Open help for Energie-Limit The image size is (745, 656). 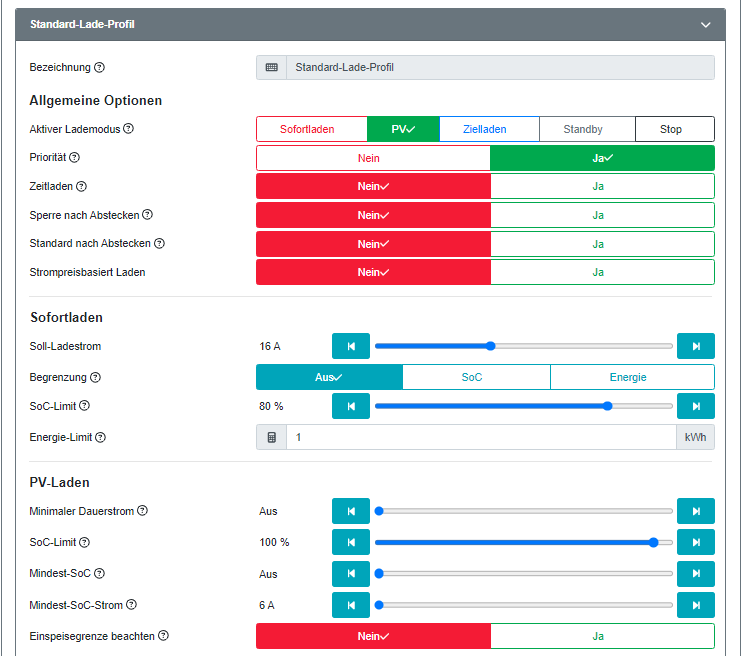click(100, 437)
